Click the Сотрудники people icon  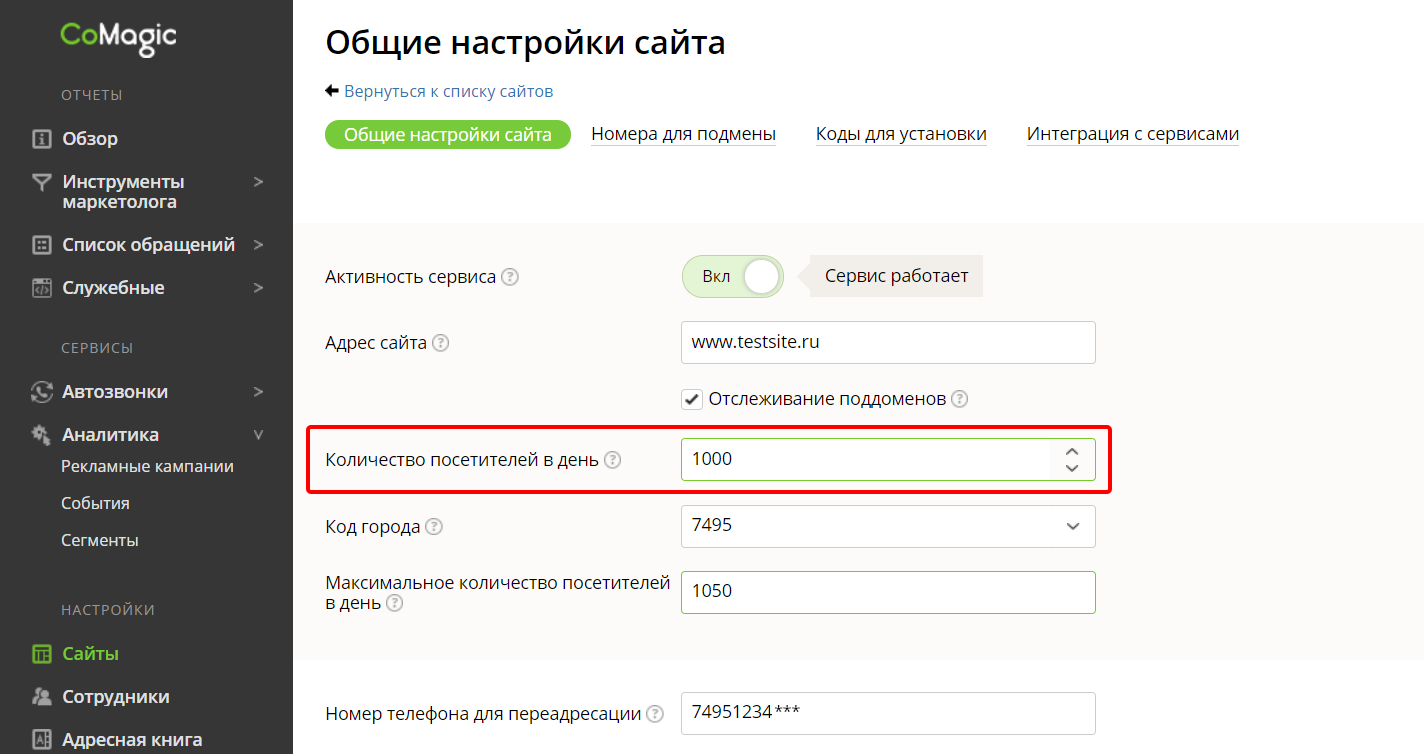point(41,697)
